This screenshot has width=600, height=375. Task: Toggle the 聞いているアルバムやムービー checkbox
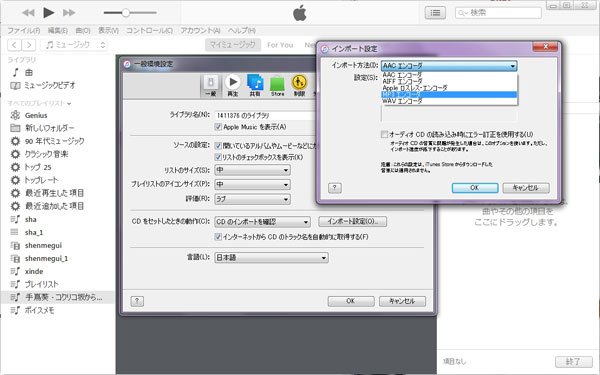click(218, 145)
